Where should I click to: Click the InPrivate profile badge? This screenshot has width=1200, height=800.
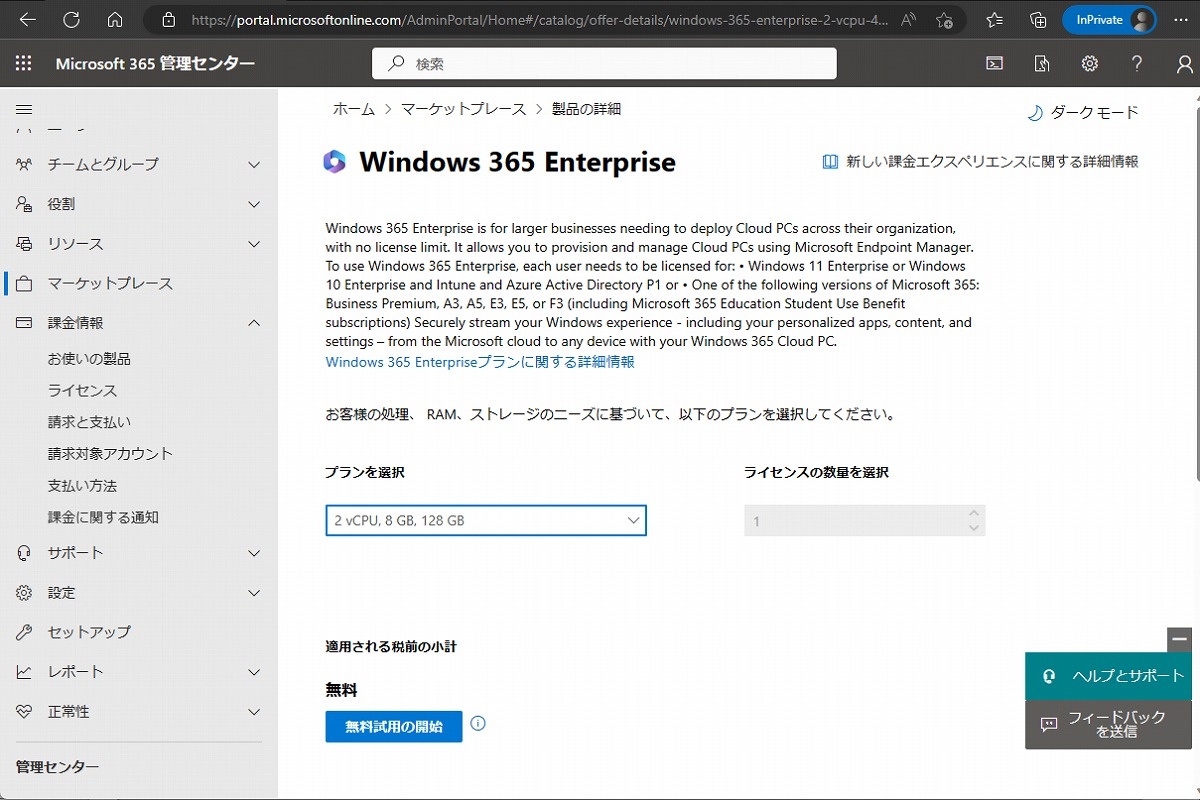(1109, 19)
